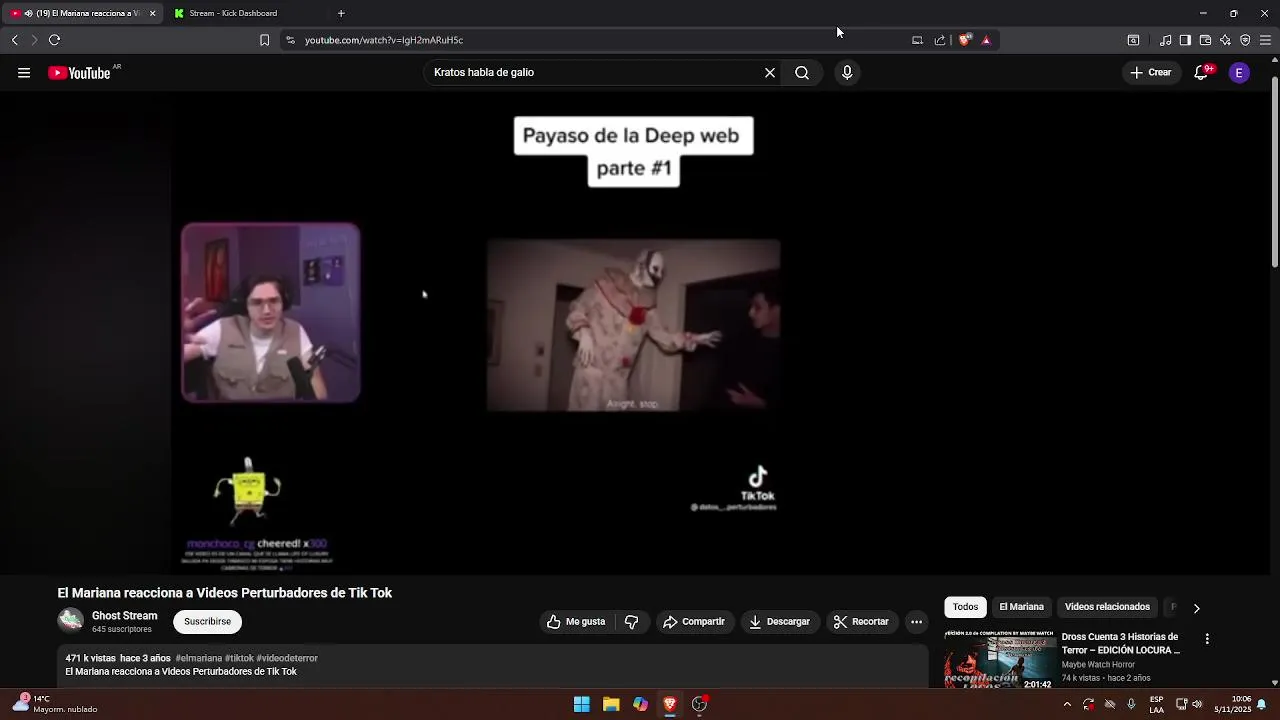Open Dross Cuenta 3 Historias thumbnail
Image resolution: width=1280 pixels, height=720 pixels.
coord(1000,660)
